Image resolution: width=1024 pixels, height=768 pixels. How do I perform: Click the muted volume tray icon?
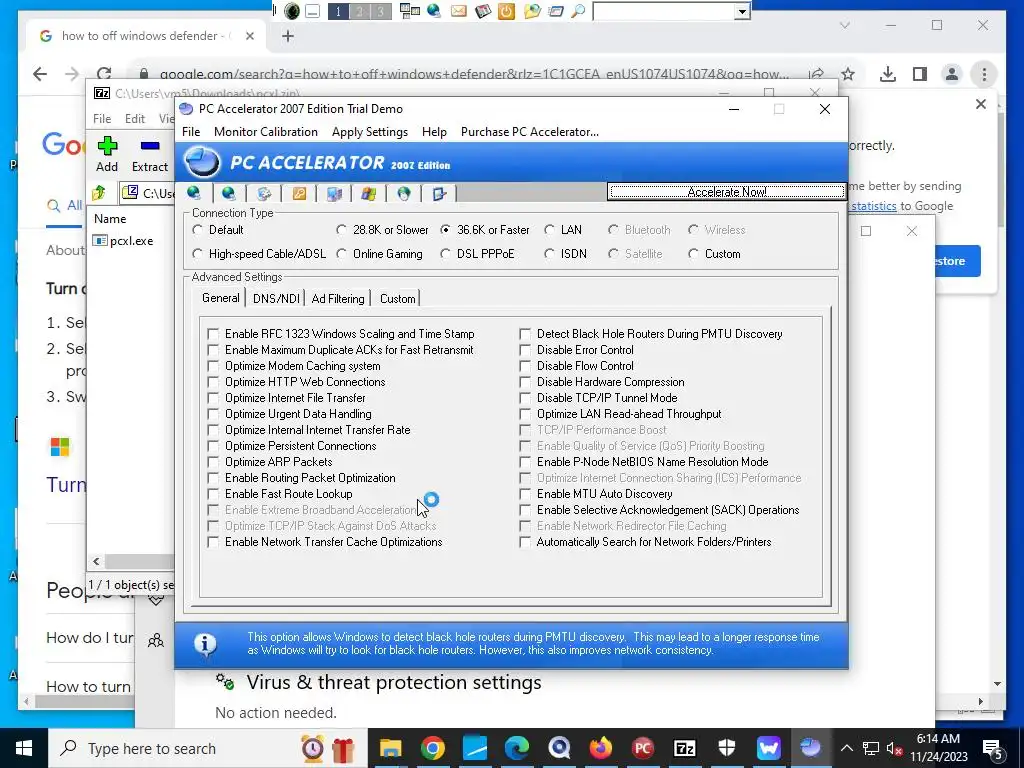[895, 748]
